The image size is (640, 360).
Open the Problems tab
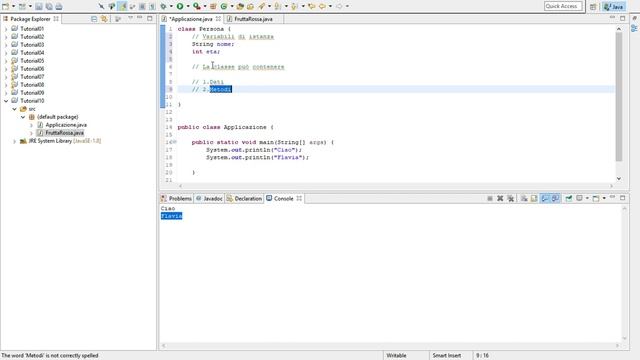pos(176,198)
